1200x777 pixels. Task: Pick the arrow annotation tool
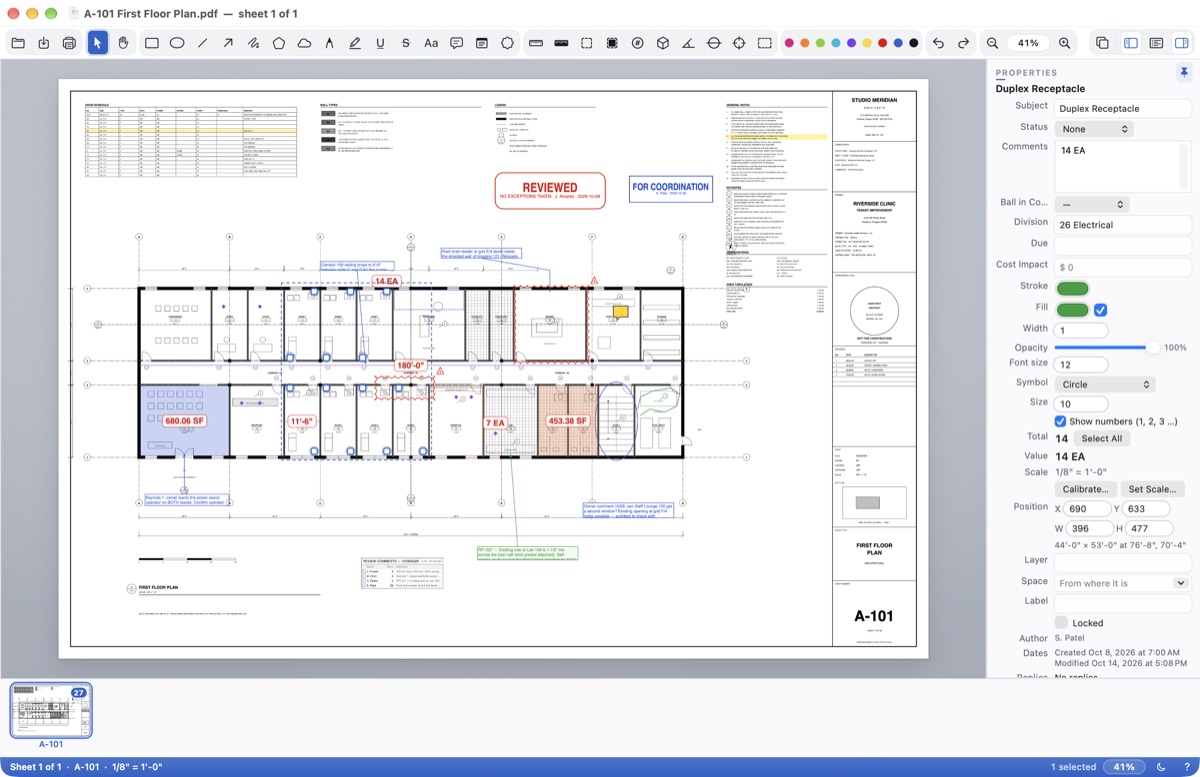[x=228, y=43]
